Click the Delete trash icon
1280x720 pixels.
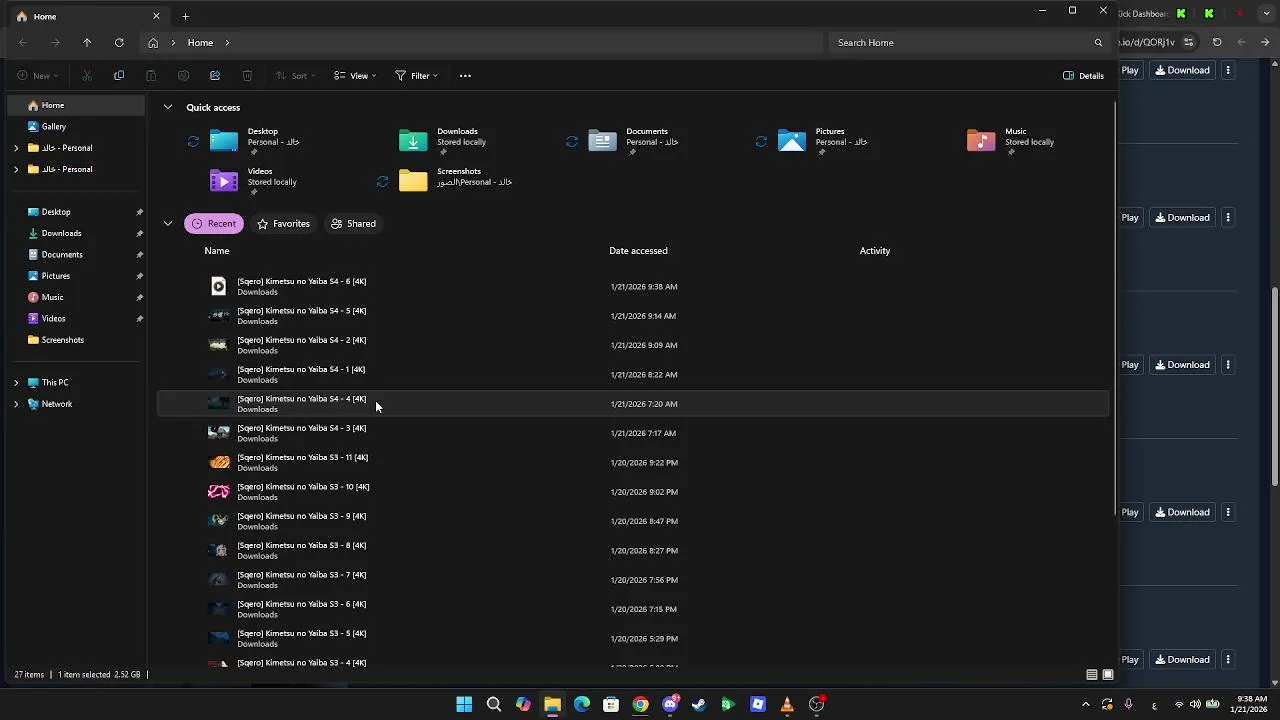click(247, 75)
